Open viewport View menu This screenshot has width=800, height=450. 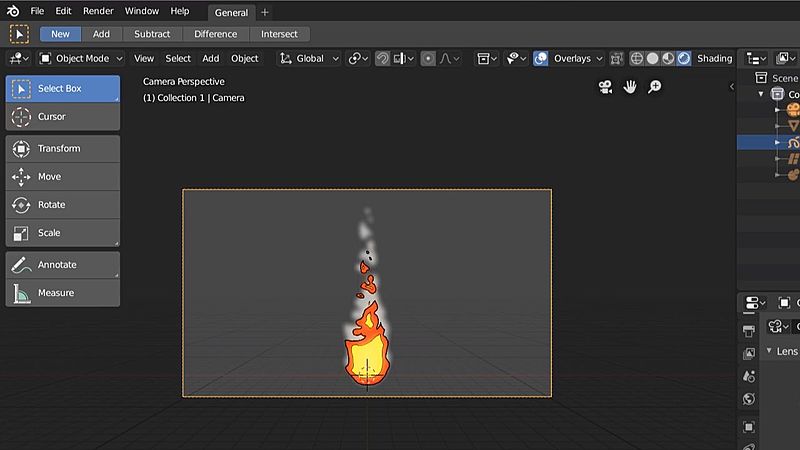point(144,59)
